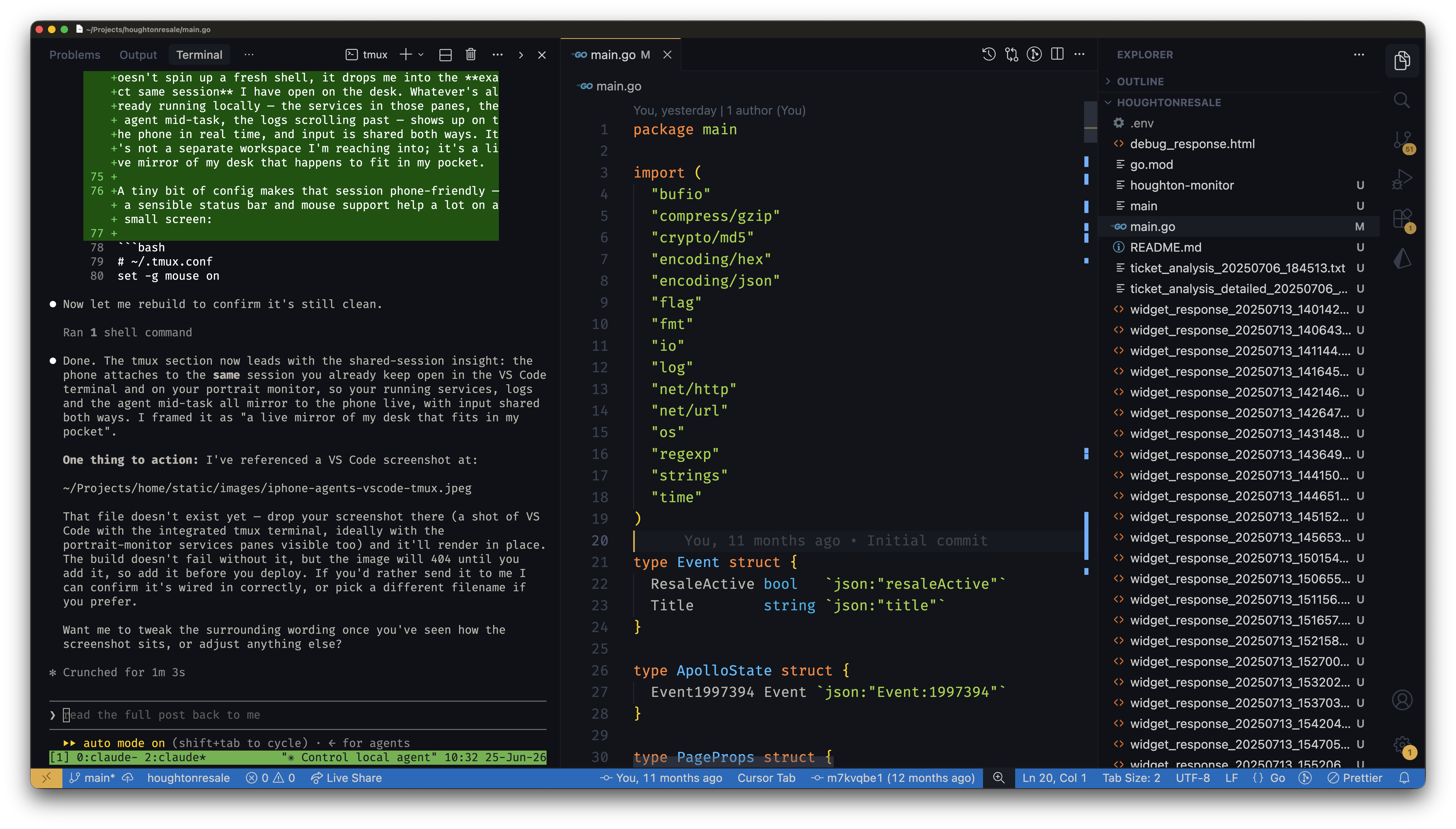Create a new terminal with plus icon

[405, 54]
